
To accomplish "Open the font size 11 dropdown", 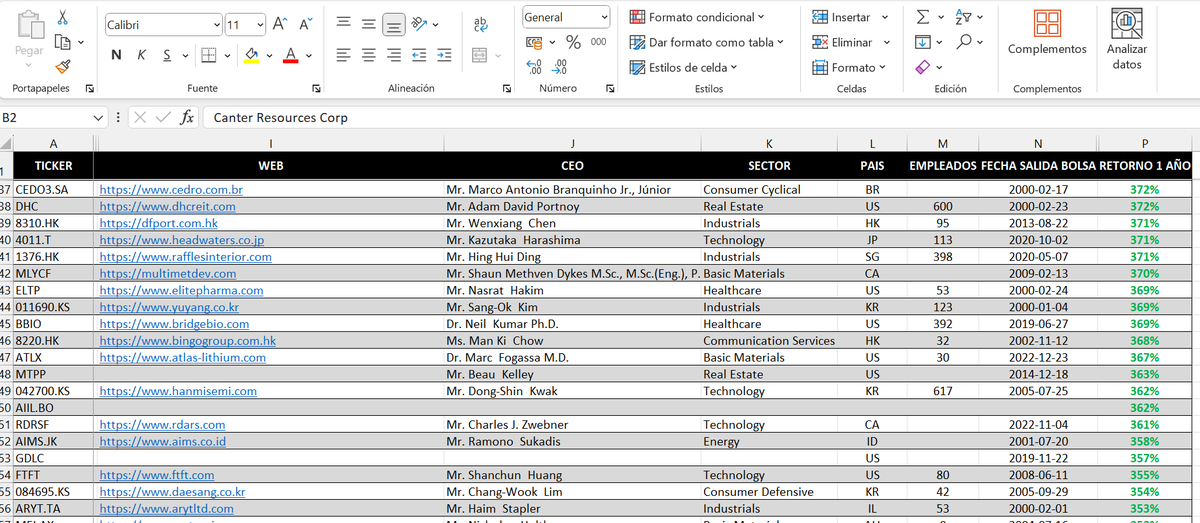I will click(x=260, y=24).
